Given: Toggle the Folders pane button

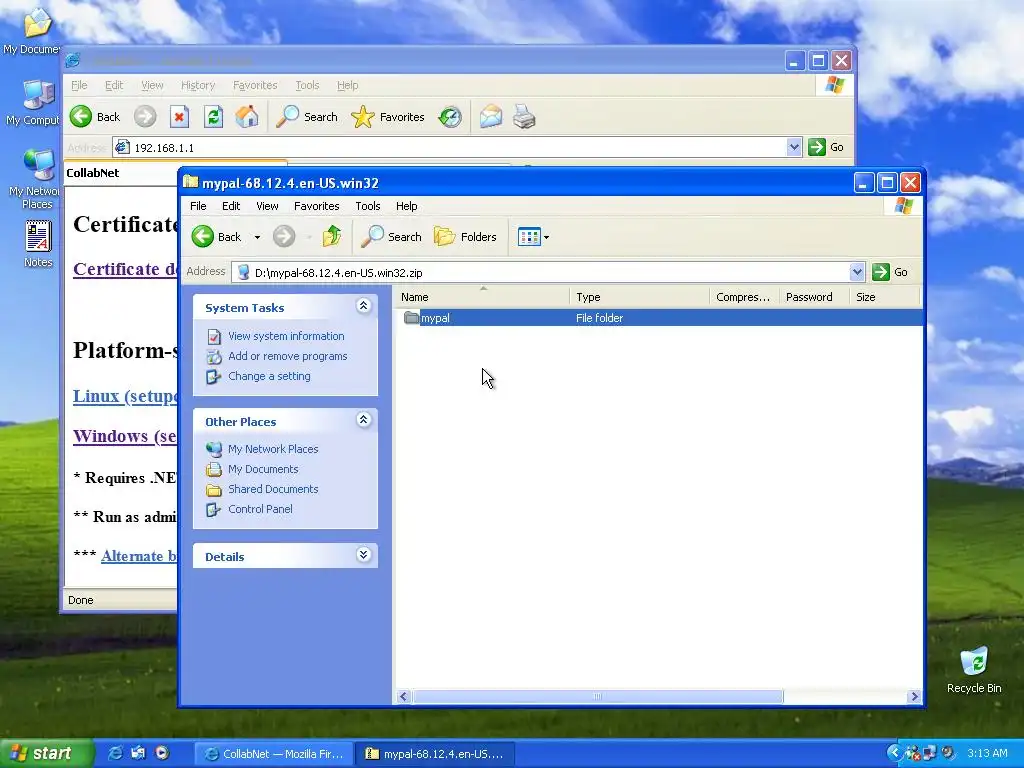Looking at the screenshot, I should tap(465, 237).
